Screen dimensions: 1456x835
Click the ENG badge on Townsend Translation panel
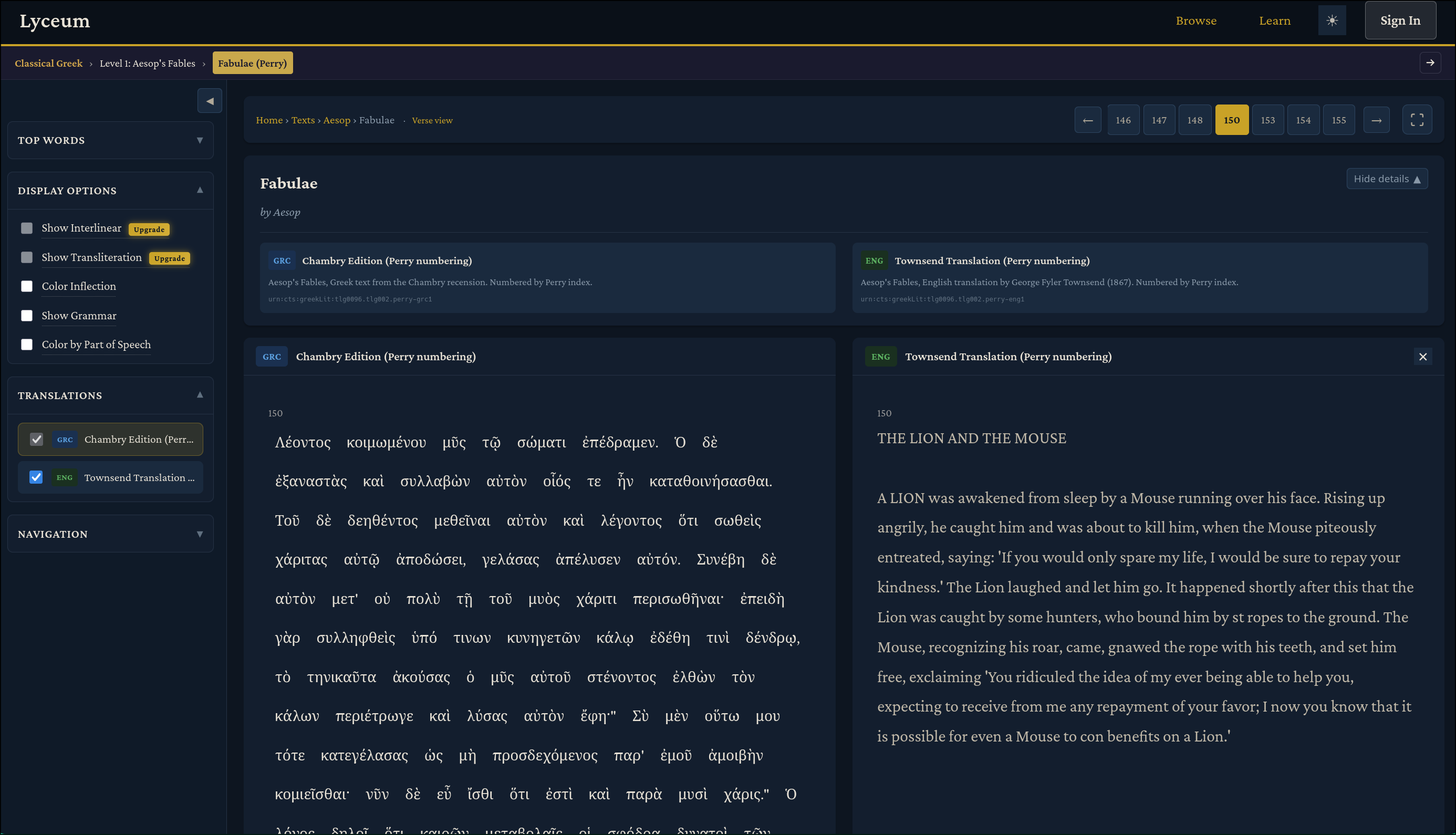880,356
